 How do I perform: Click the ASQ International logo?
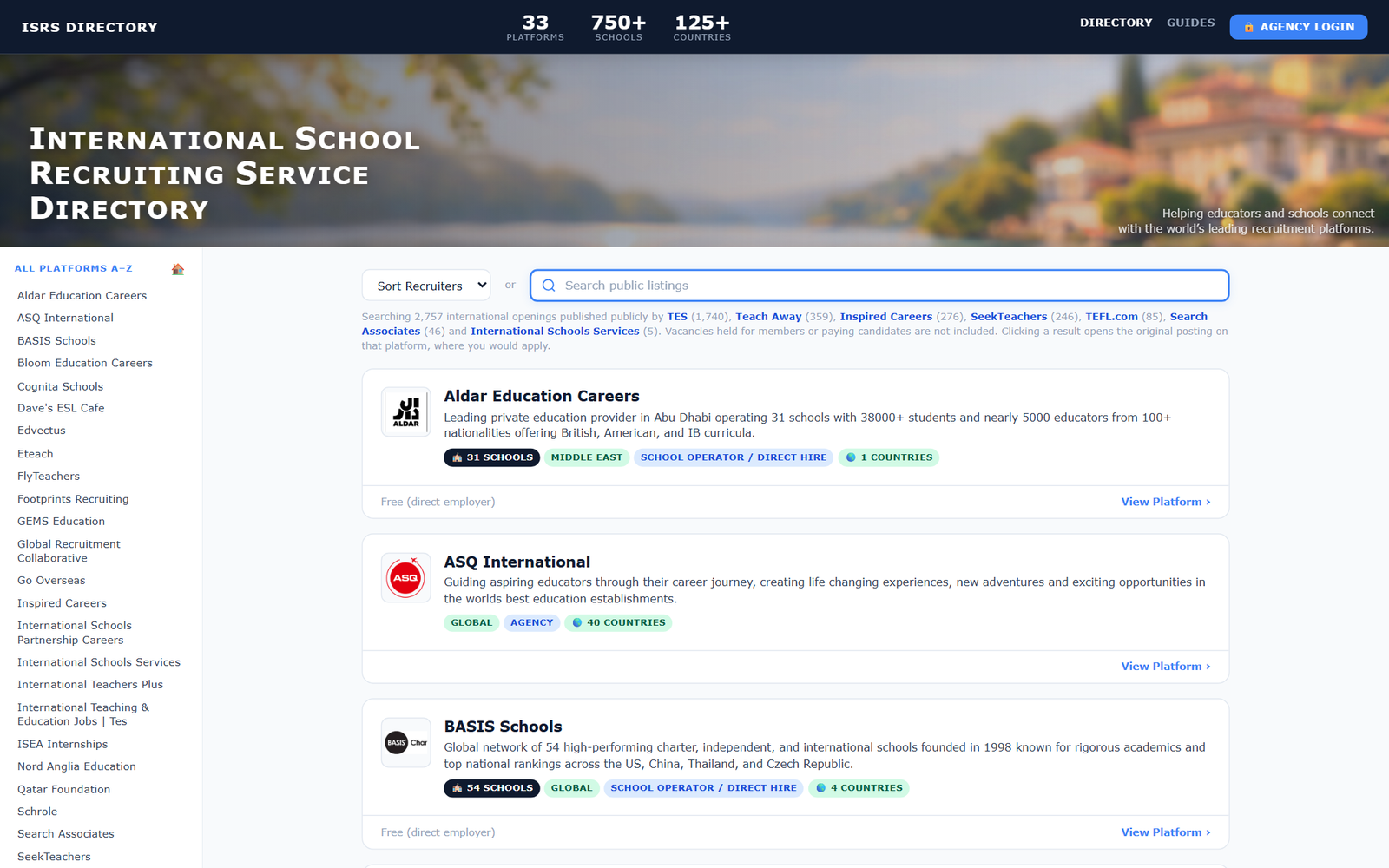(x=406, y=578)
